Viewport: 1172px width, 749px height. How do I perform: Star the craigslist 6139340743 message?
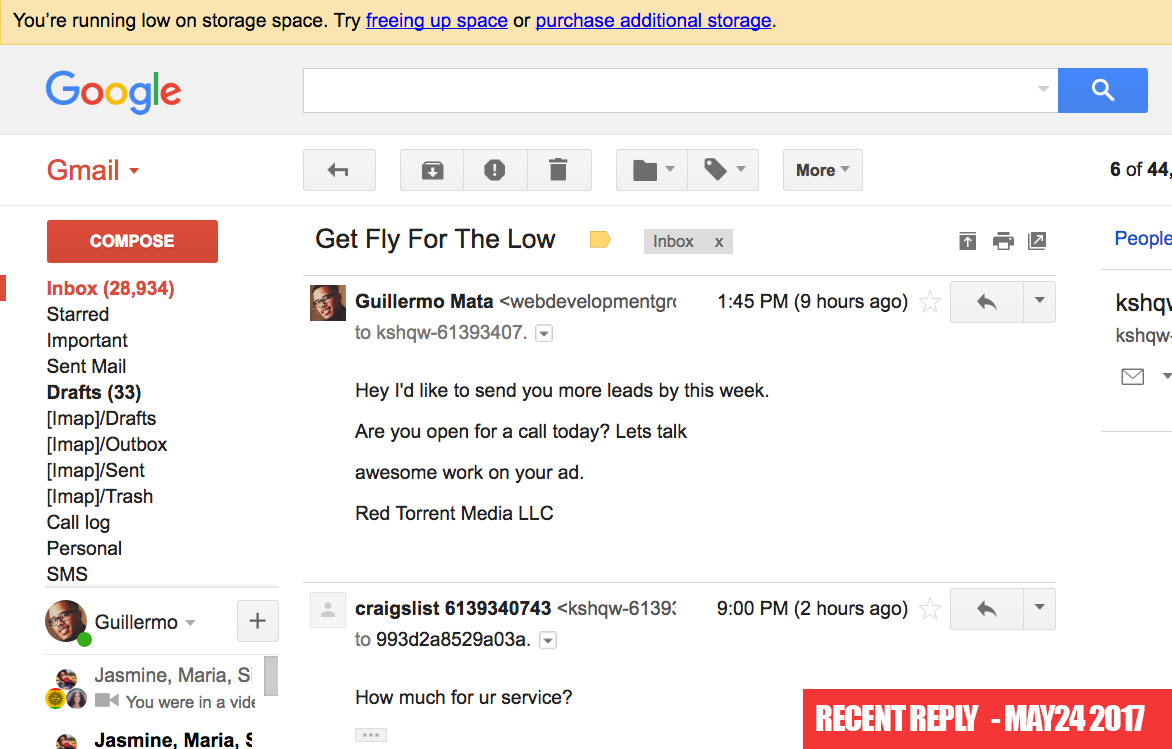point(929,608)
